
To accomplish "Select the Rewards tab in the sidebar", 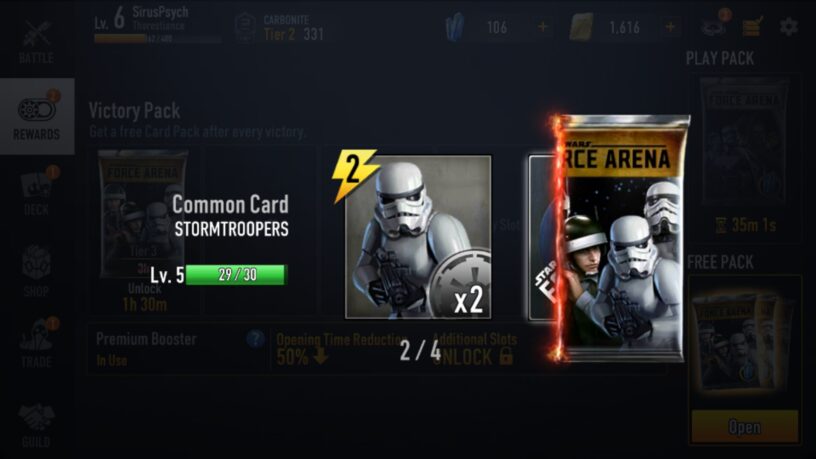I will click(36, 116).
